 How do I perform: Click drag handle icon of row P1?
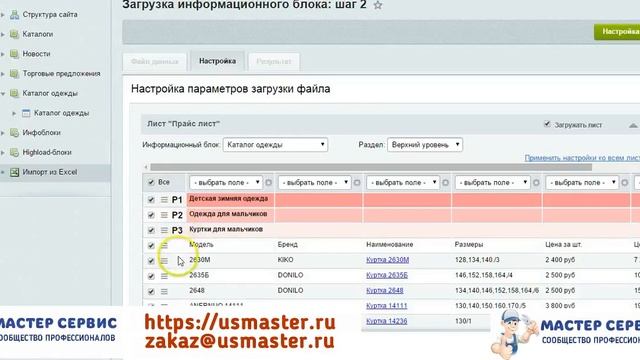tap(164, 200)
